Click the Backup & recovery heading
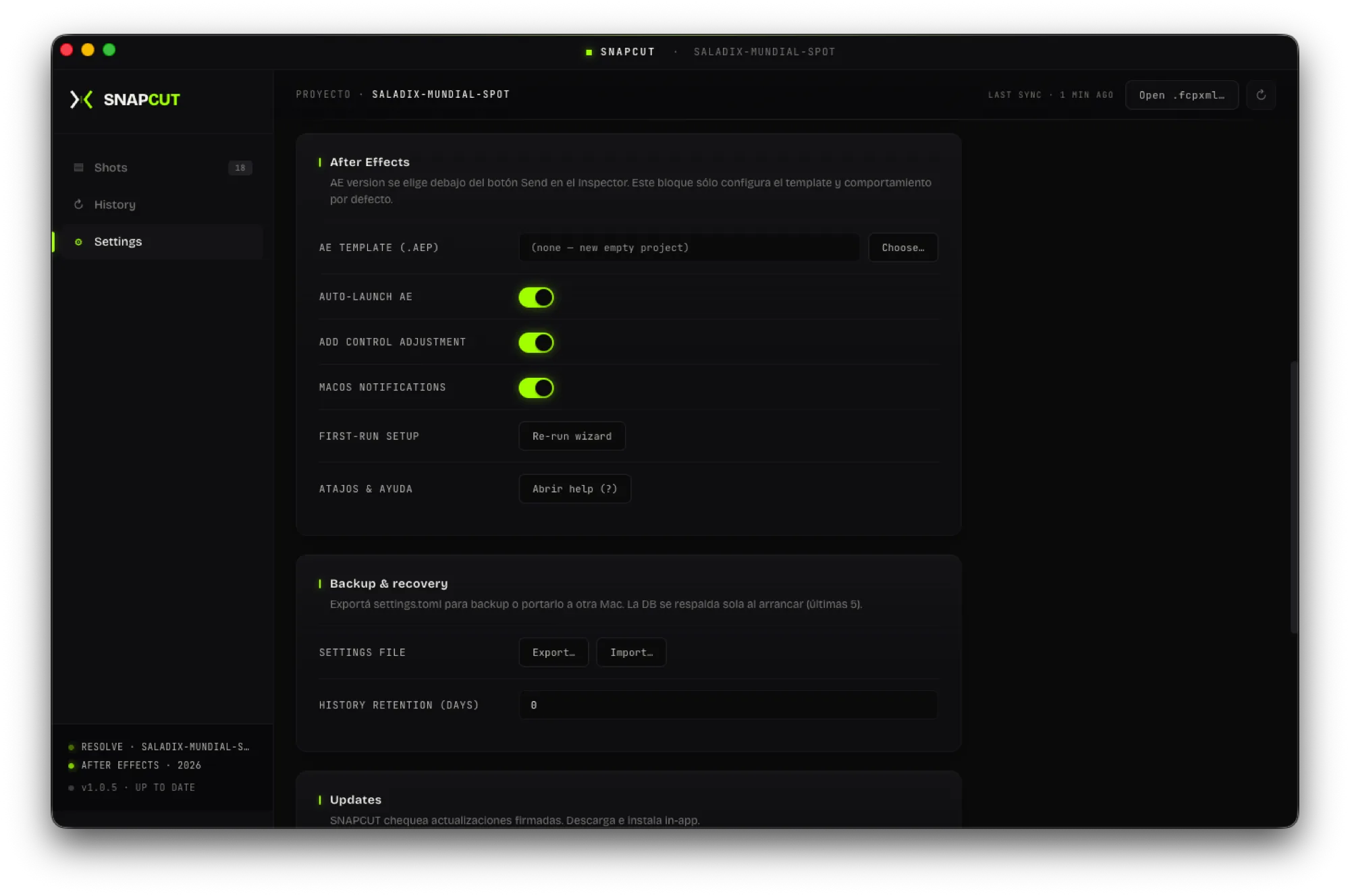1350x896 pixels. coord(389,584)
